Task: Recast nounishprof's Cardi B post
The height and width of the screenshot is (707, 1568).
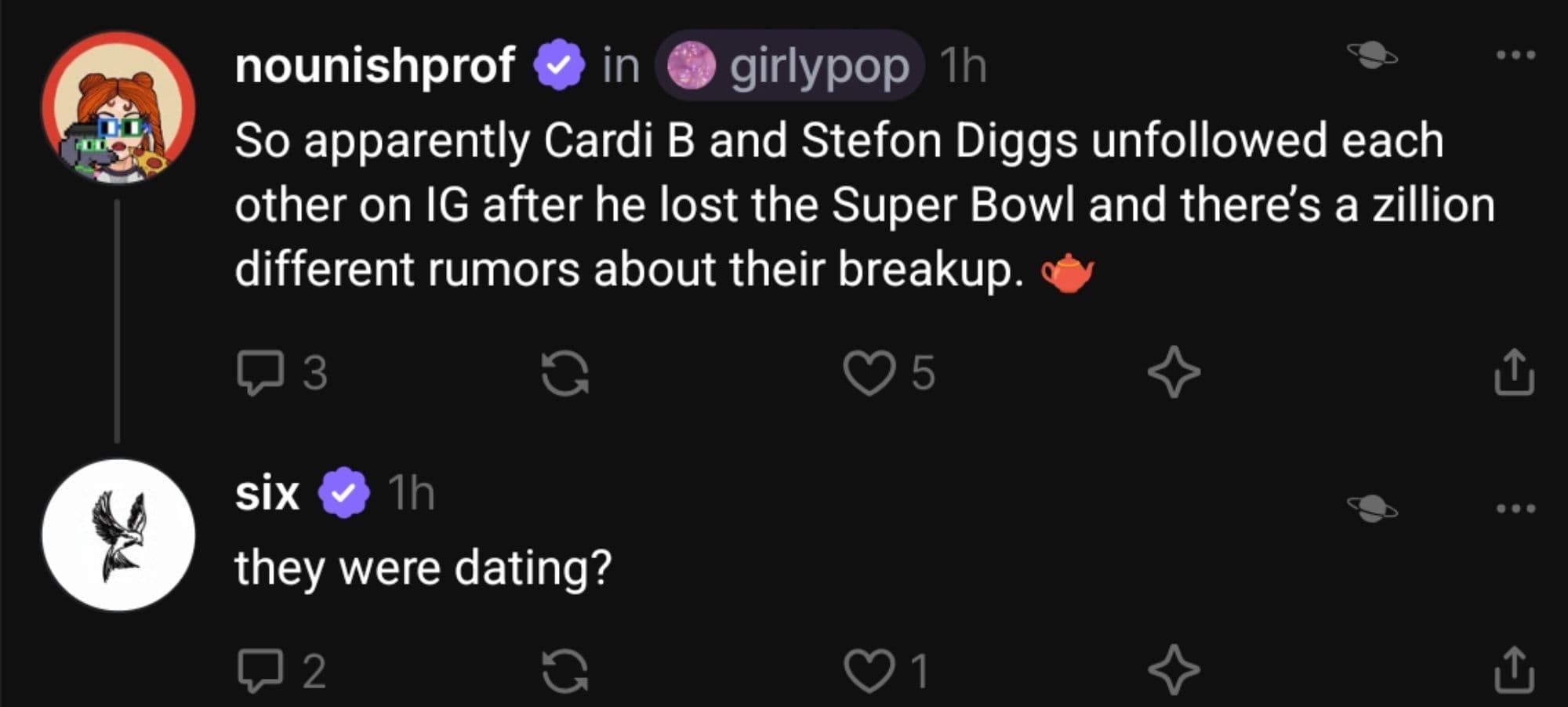Action: [564, 373]
